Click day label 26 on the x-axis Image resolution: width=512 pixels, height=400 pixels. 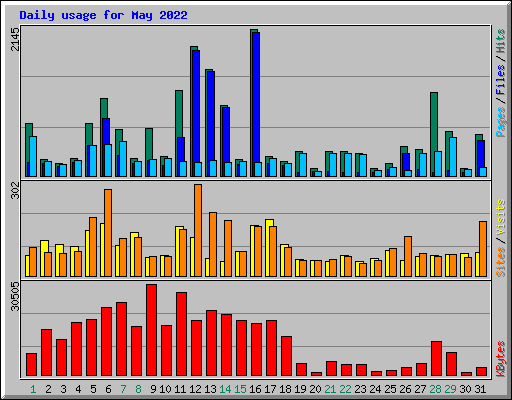pos(405,389)
